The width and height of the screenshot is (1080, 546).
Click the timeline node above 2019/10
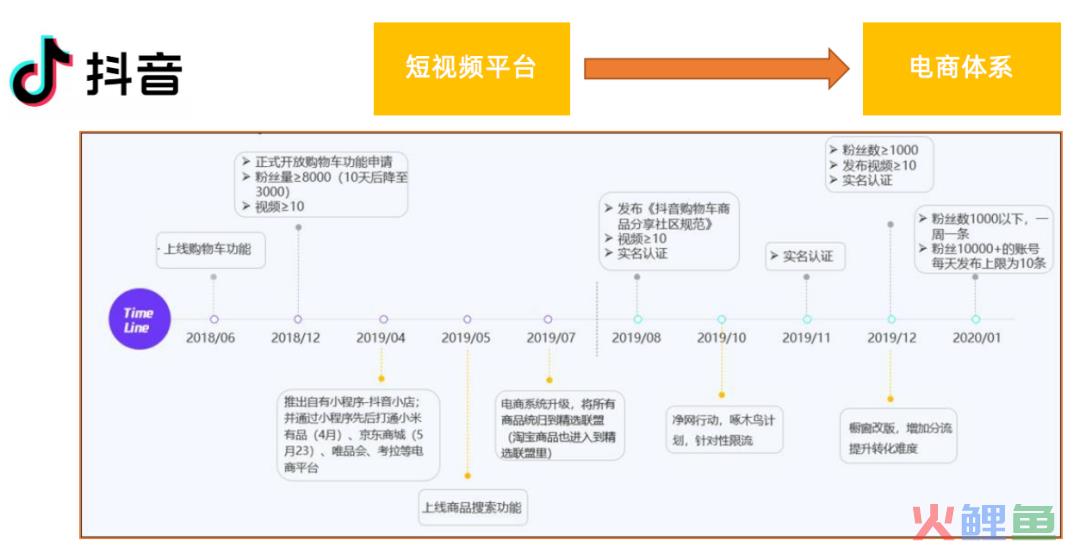click(x=721, y=319)
